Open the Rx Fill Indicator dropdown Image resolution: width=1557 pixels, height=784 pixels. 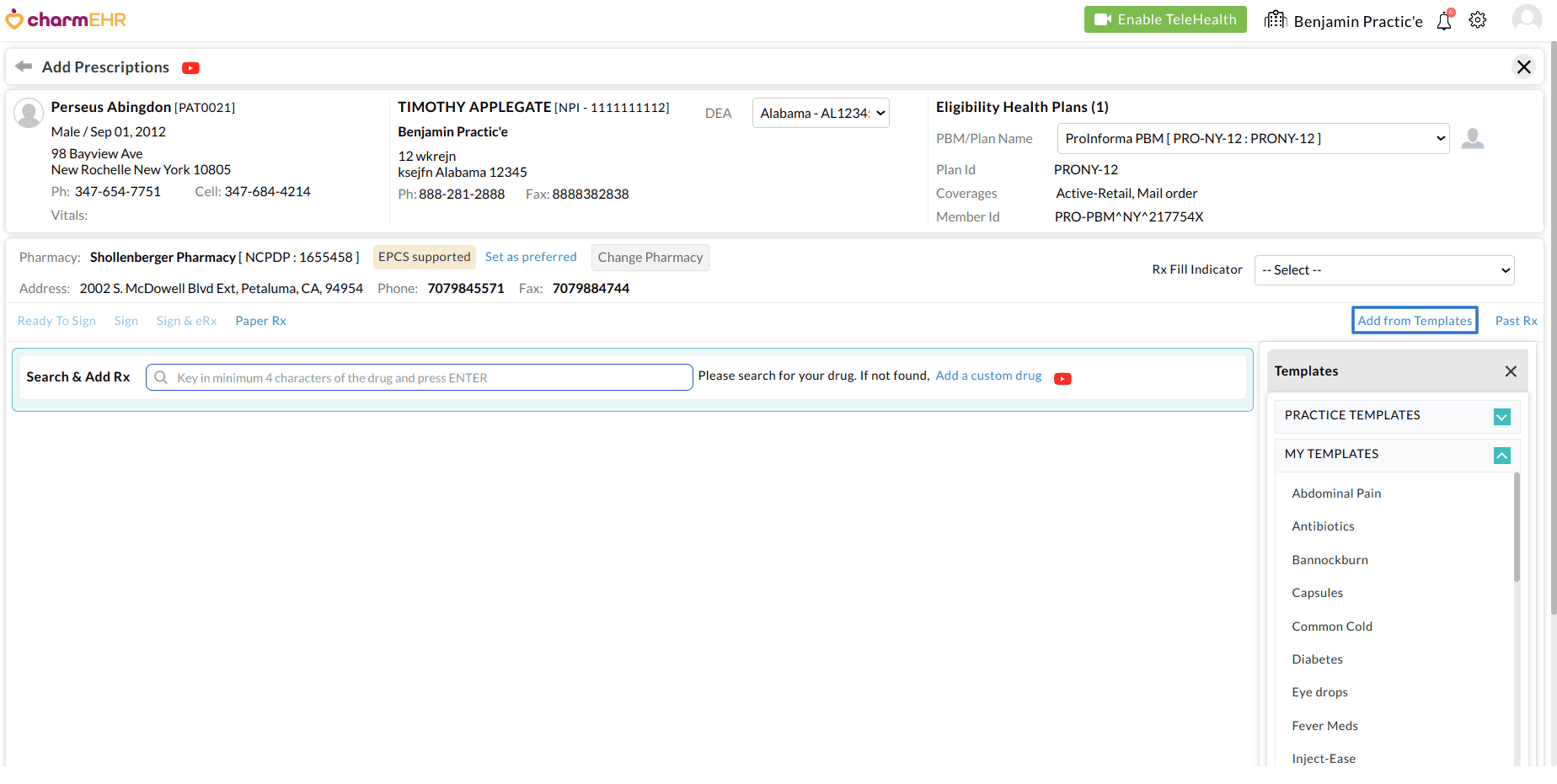click(x=1383, y=269)
